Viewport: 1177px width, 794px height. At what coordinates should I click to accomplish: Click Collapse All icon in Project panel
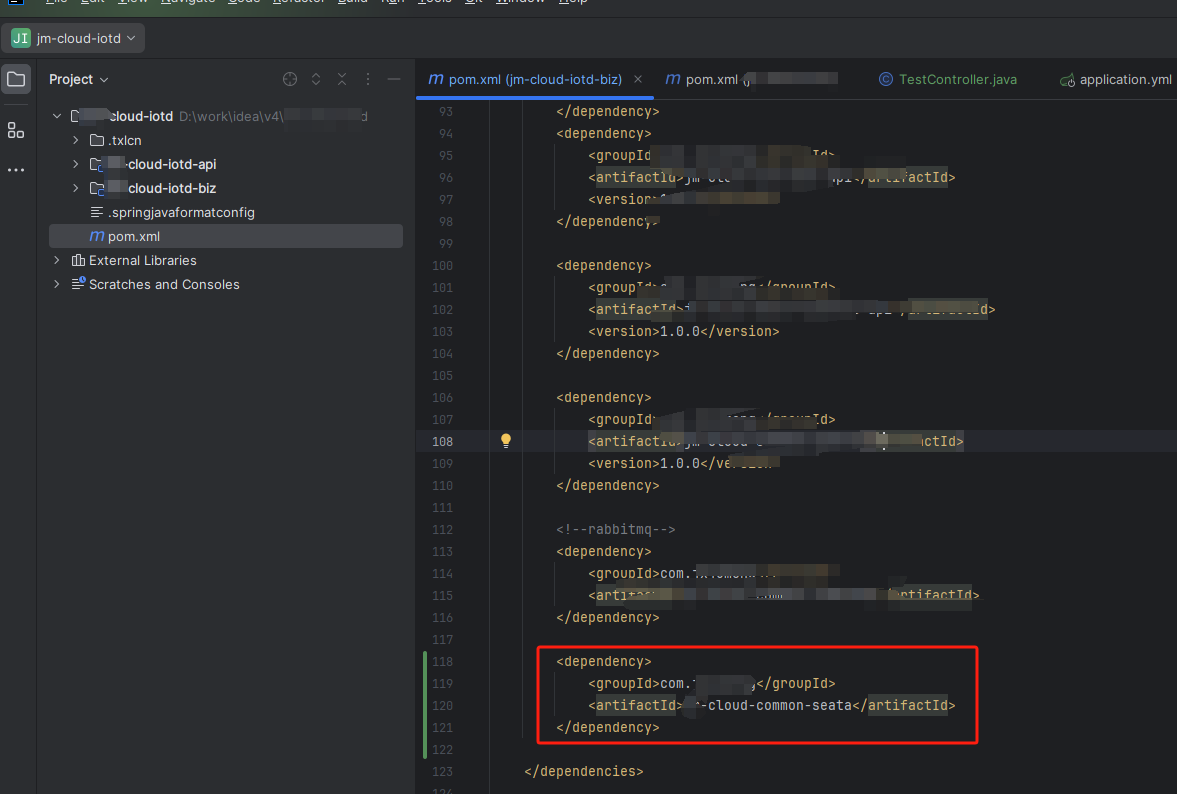(x=342, y=79)
